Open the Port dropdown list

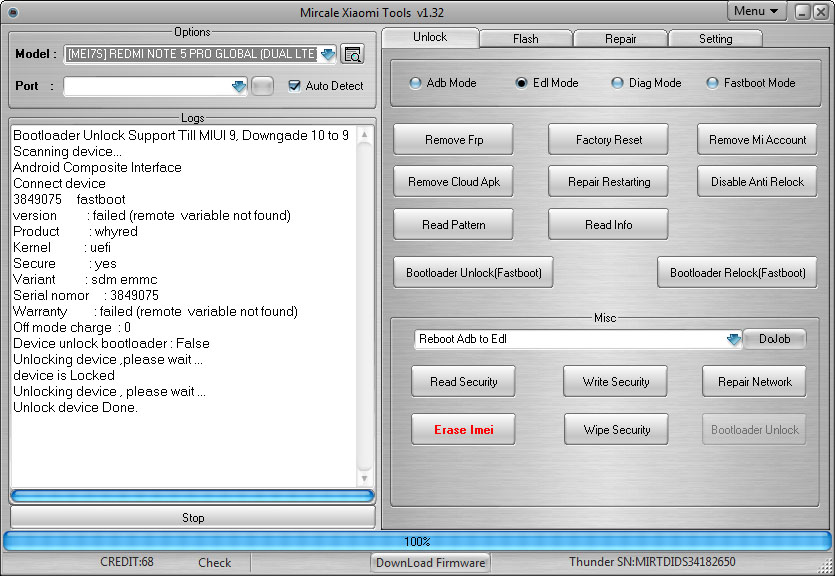tap(239, 86)
